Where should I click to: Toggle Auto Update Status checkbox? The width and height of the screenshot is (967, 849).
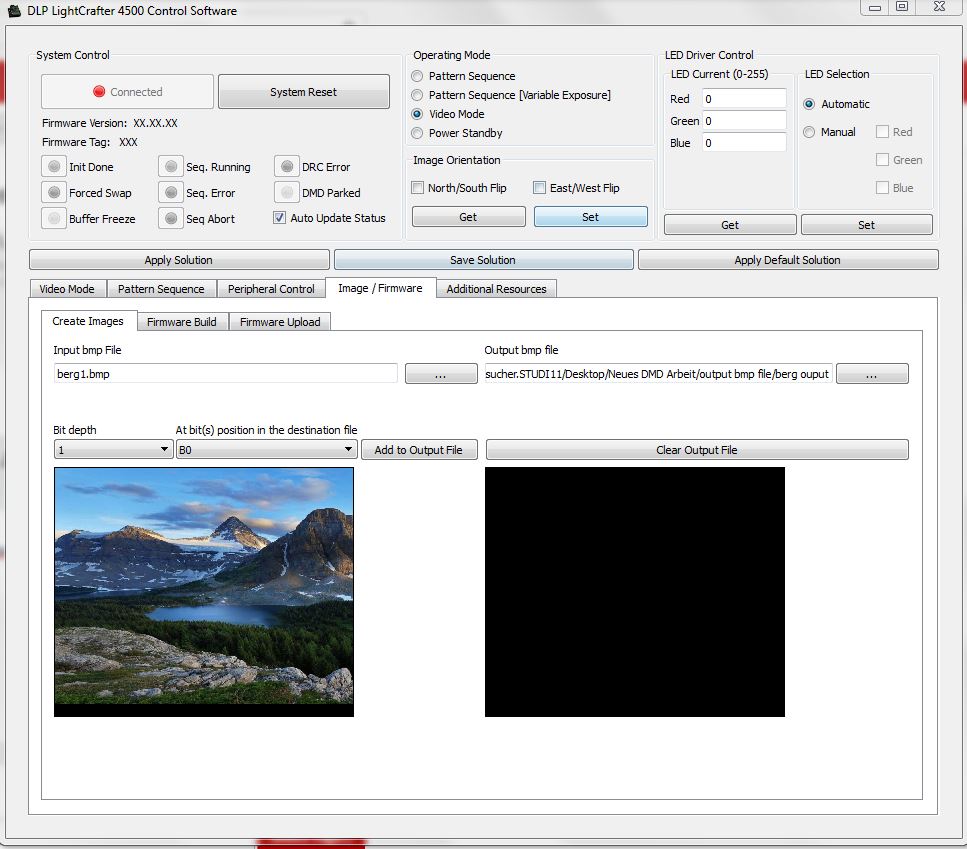point(279,218)
